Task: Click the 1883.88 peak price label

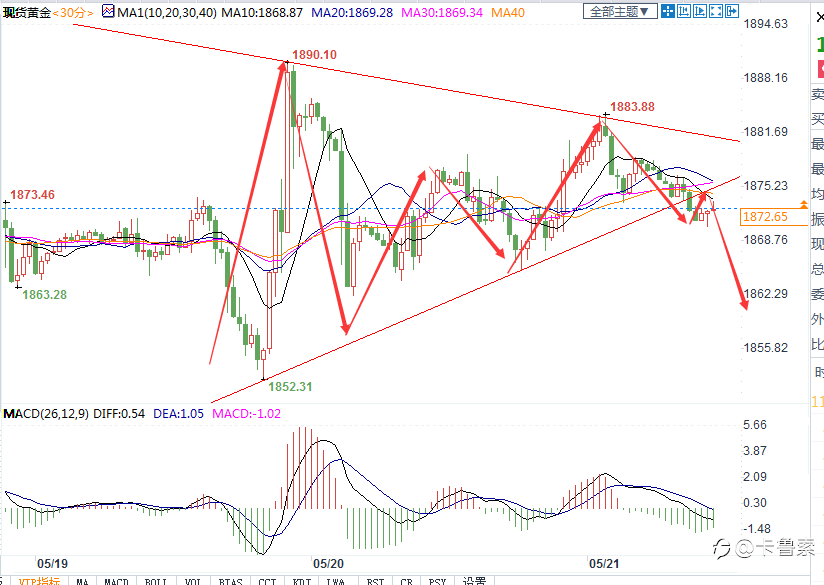Action: coord(632,107)
